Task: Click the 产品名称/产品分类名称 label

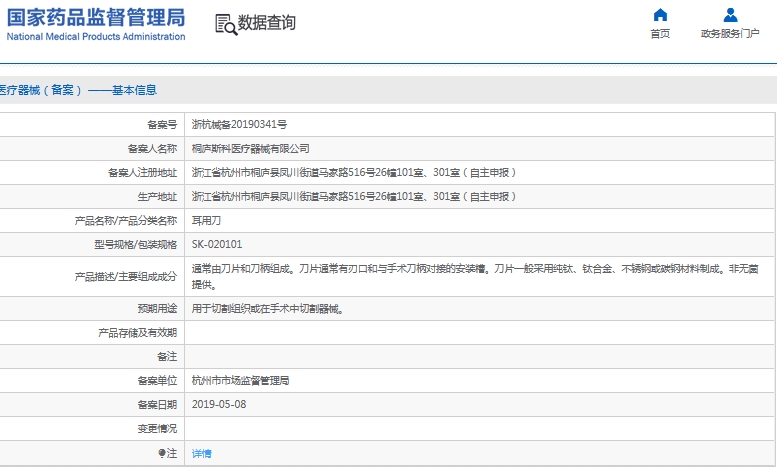Action: 125,220
